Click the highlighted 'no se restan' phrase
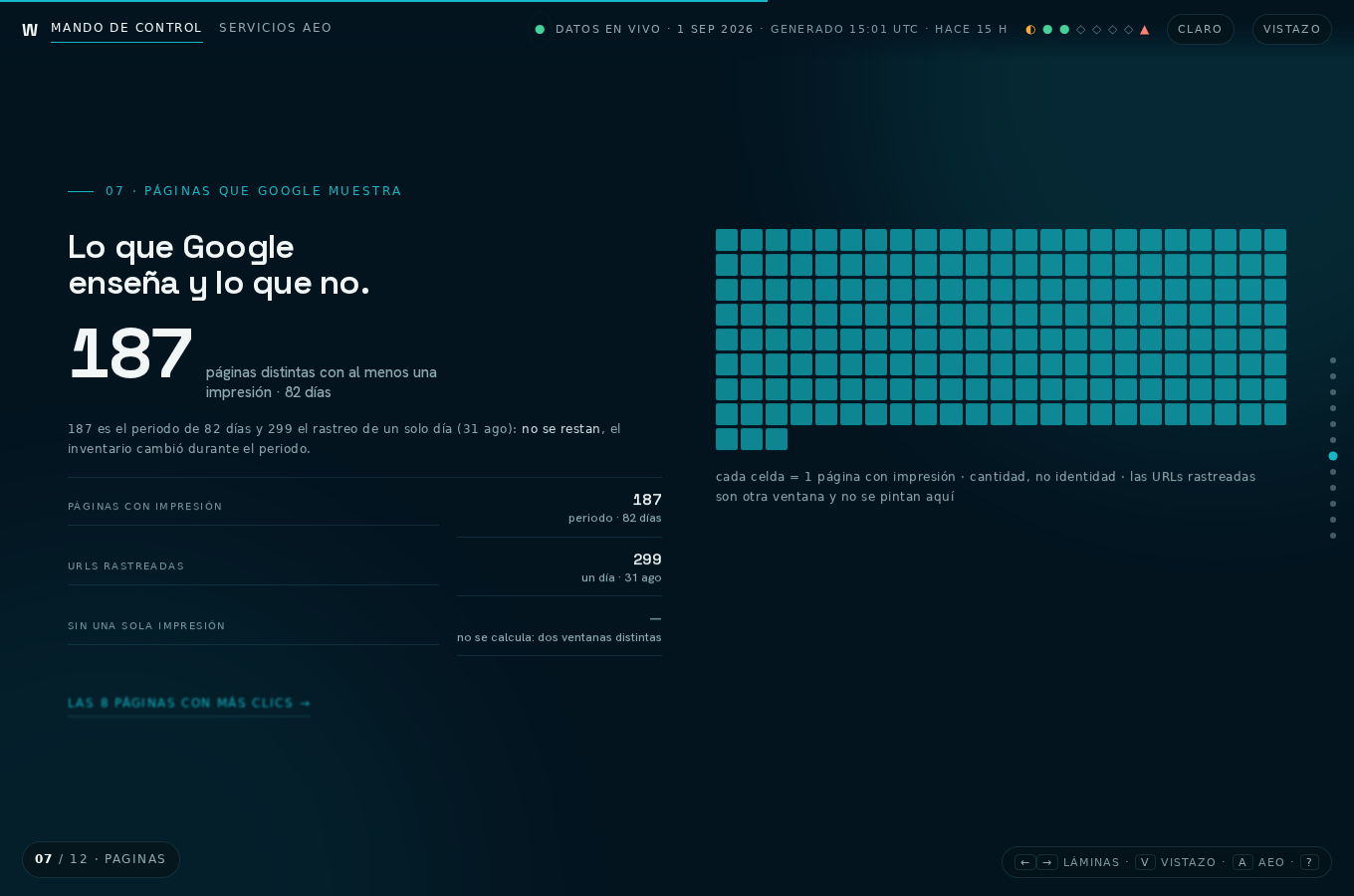Image resolution: width=1354 pixels, height=896 pixels. (562, 429)
